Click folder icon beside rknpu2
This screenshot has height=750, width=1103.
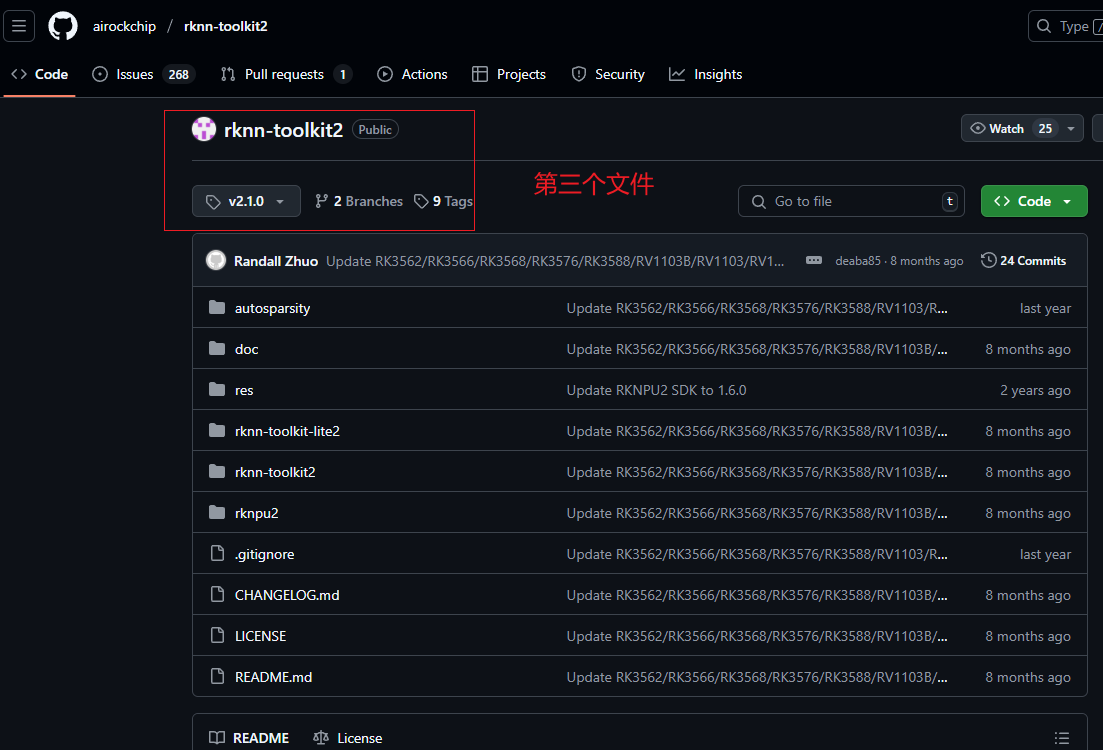(x=217, y=512)
